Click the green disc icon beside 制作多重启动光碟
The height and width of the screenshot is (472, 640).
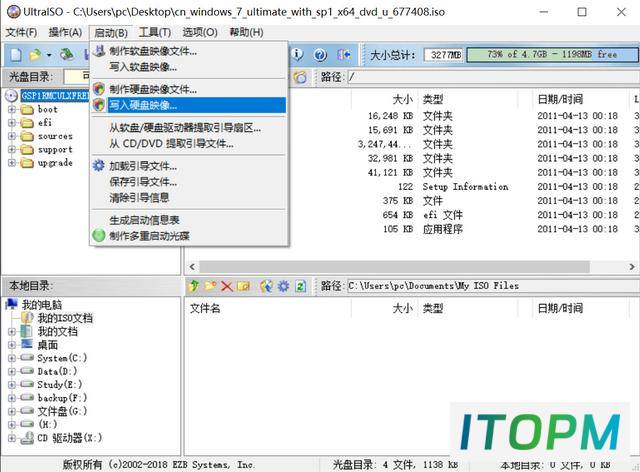pos(99,236)
